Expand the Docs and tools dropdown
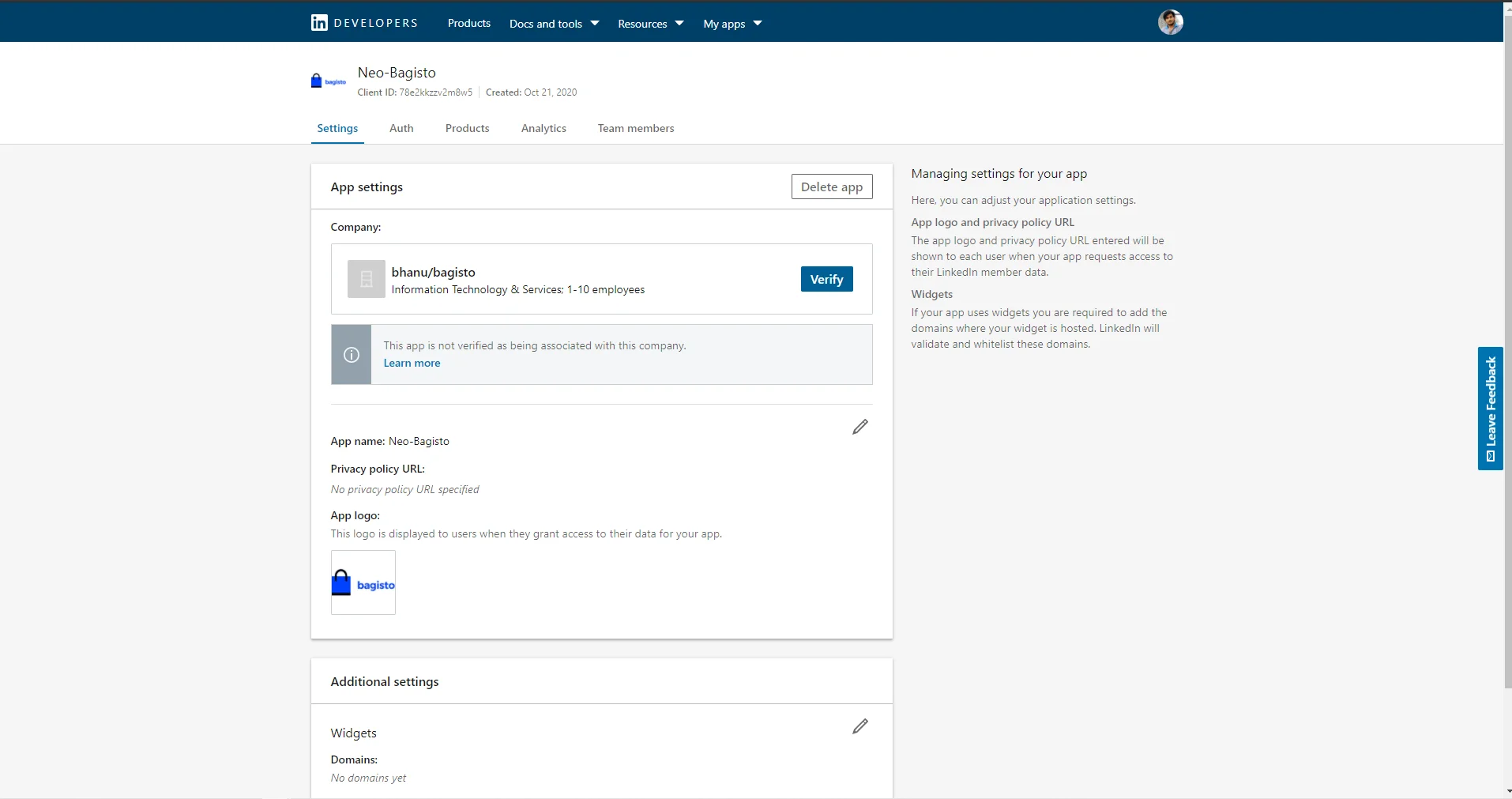1512x799 pixels. point(554,24)
